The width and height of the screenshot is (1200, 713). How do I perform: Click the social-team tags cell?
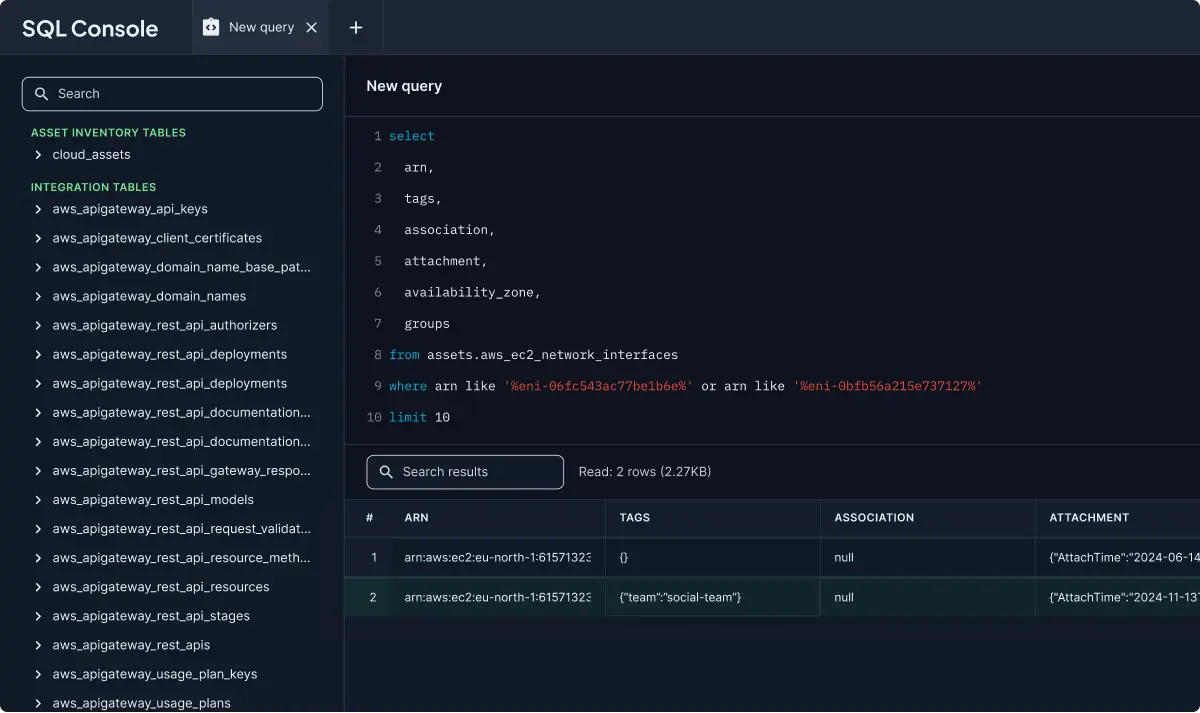coord(713,597)
